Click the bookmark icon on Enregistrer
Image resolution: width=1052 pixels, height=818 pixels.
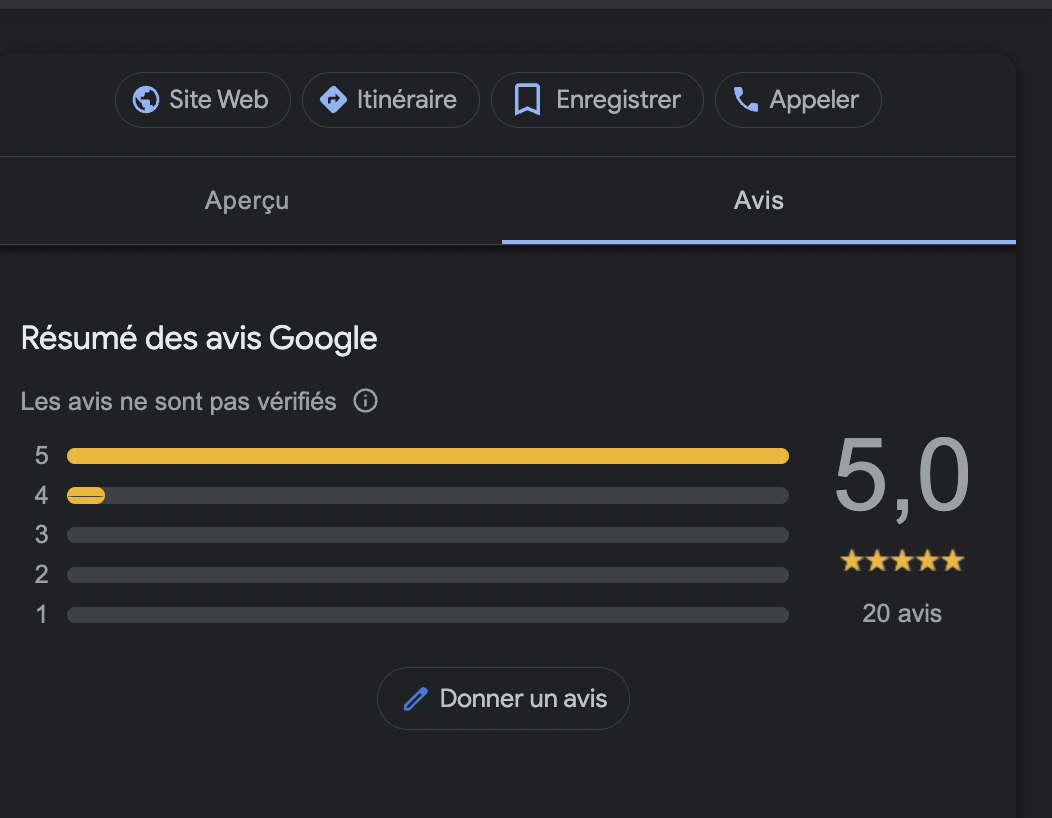[527, 100]
